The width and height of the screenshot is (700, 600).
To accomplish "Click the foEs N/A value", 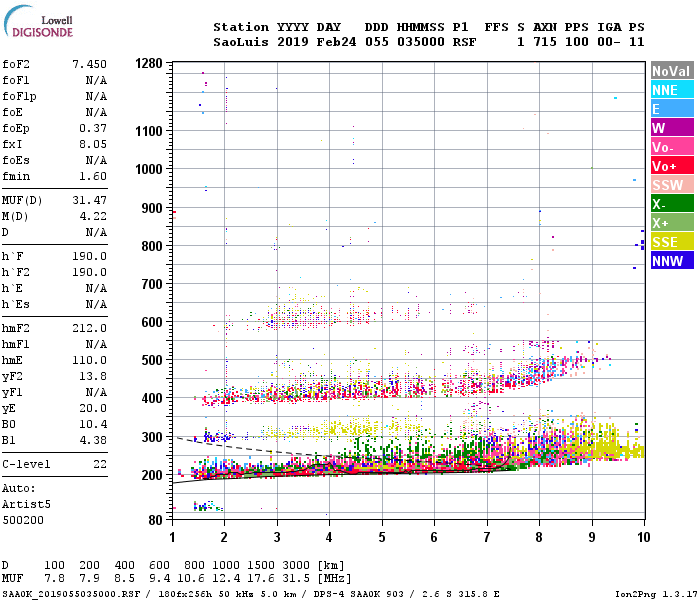I will [96, 160].
